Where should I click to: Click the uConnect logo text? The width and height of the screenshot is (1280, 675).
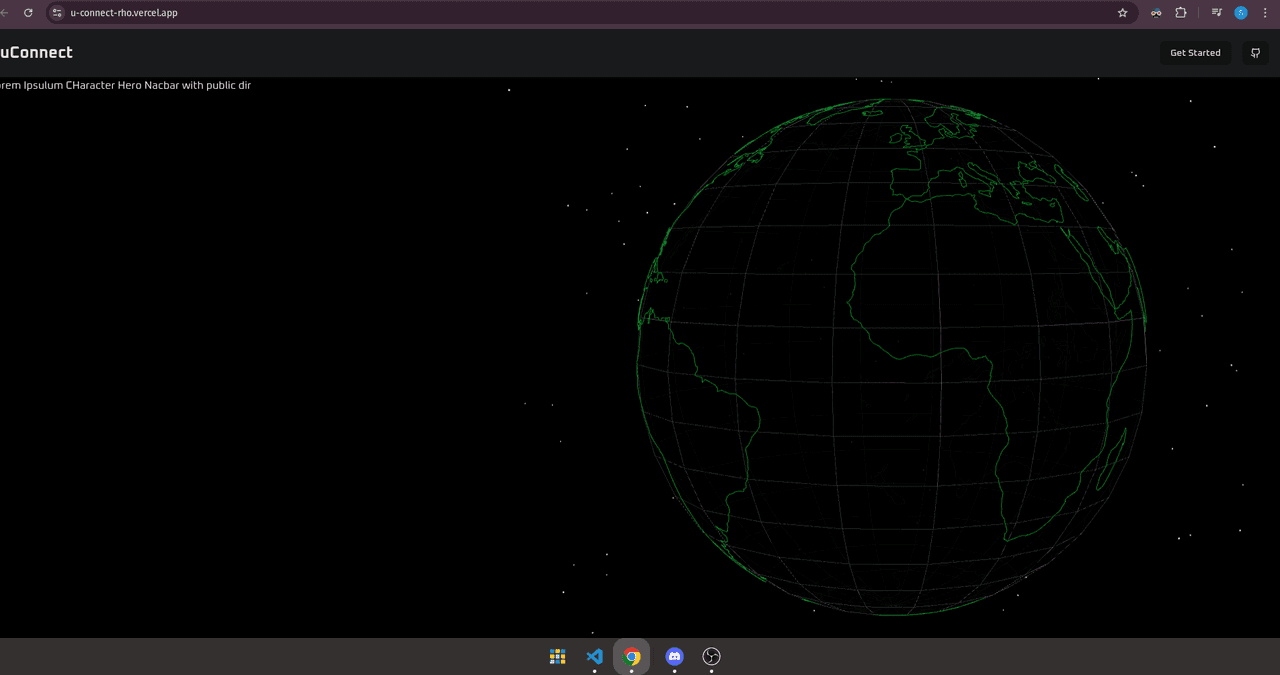[37, 53]
